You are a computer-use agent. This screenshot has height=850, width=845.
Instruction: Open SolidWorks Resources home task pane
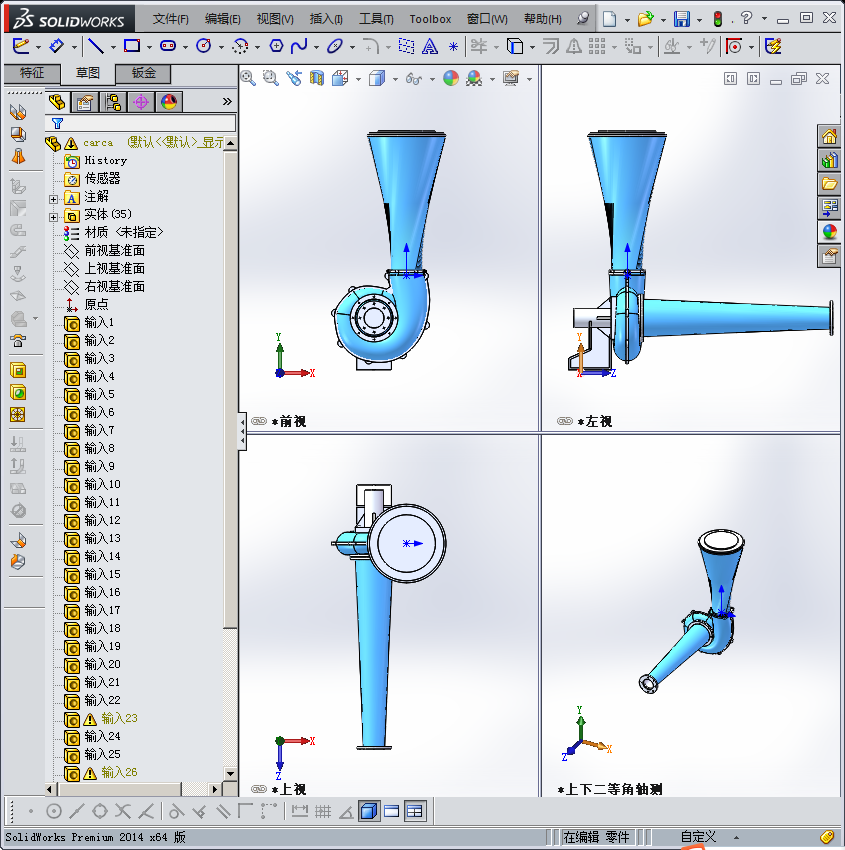[x=829, y=136]
